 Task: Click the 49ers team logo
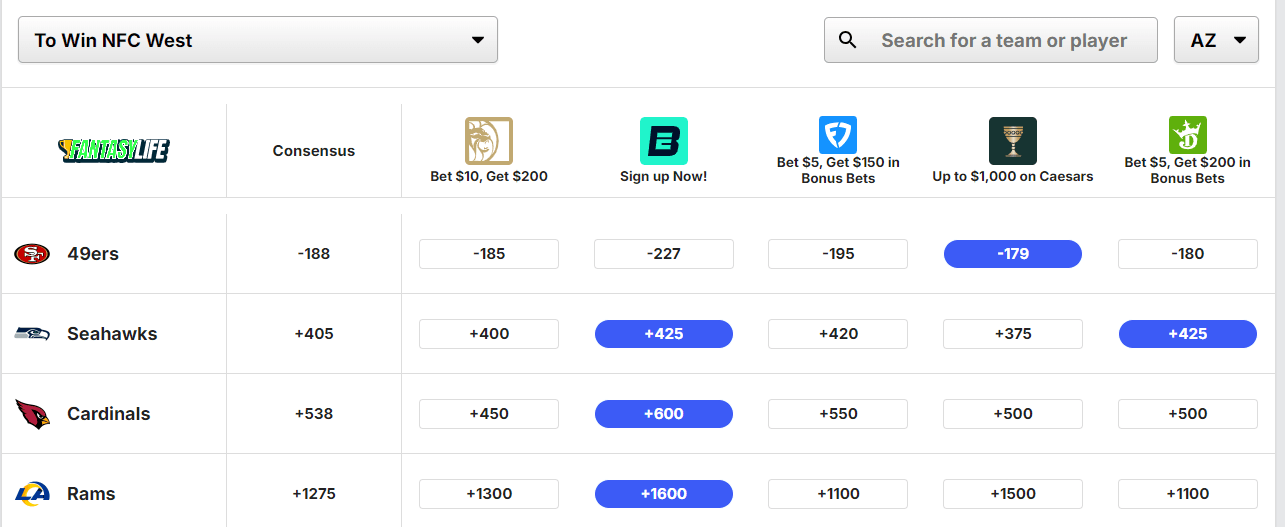(x=32, y=254)
